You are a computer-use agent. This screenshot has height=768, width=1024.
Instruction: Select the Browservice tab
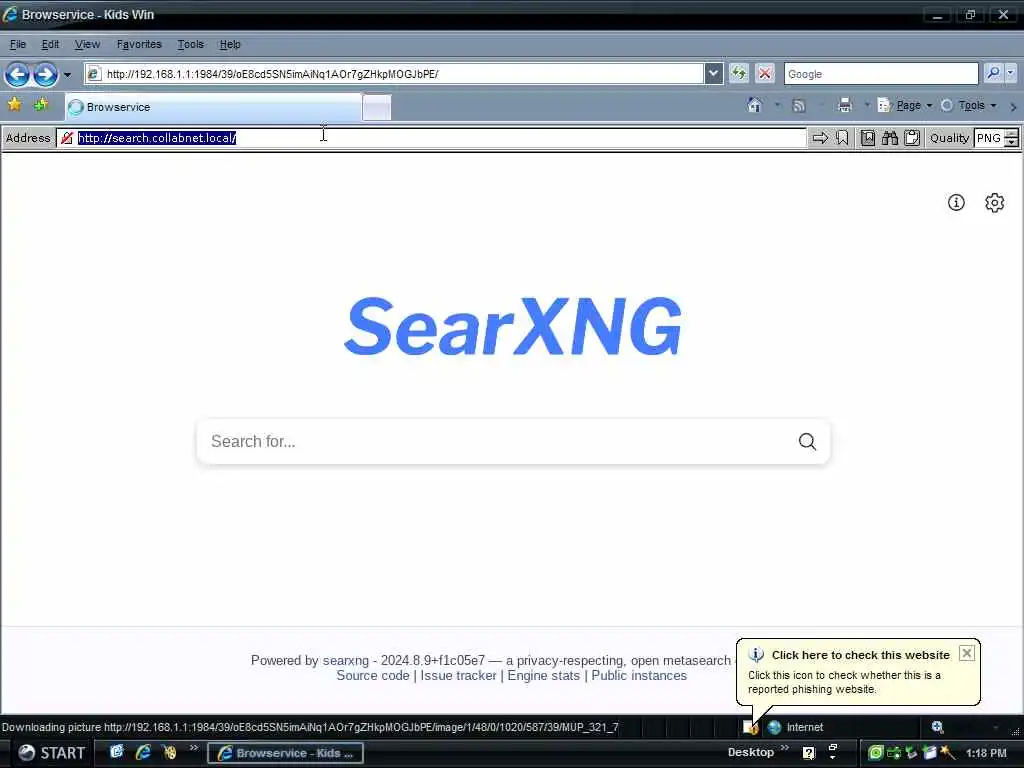coord(213,107)
